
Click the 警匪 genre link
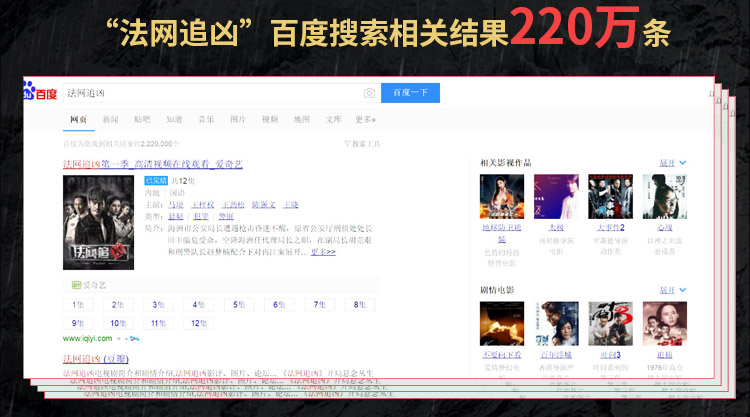pyautogui.click(x=226, y=216)
